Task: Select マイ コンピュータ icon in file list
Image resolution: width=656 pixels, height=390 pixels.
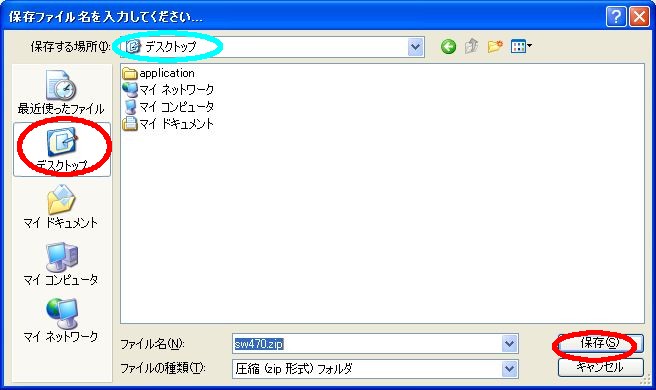Action: pos(130,107)
